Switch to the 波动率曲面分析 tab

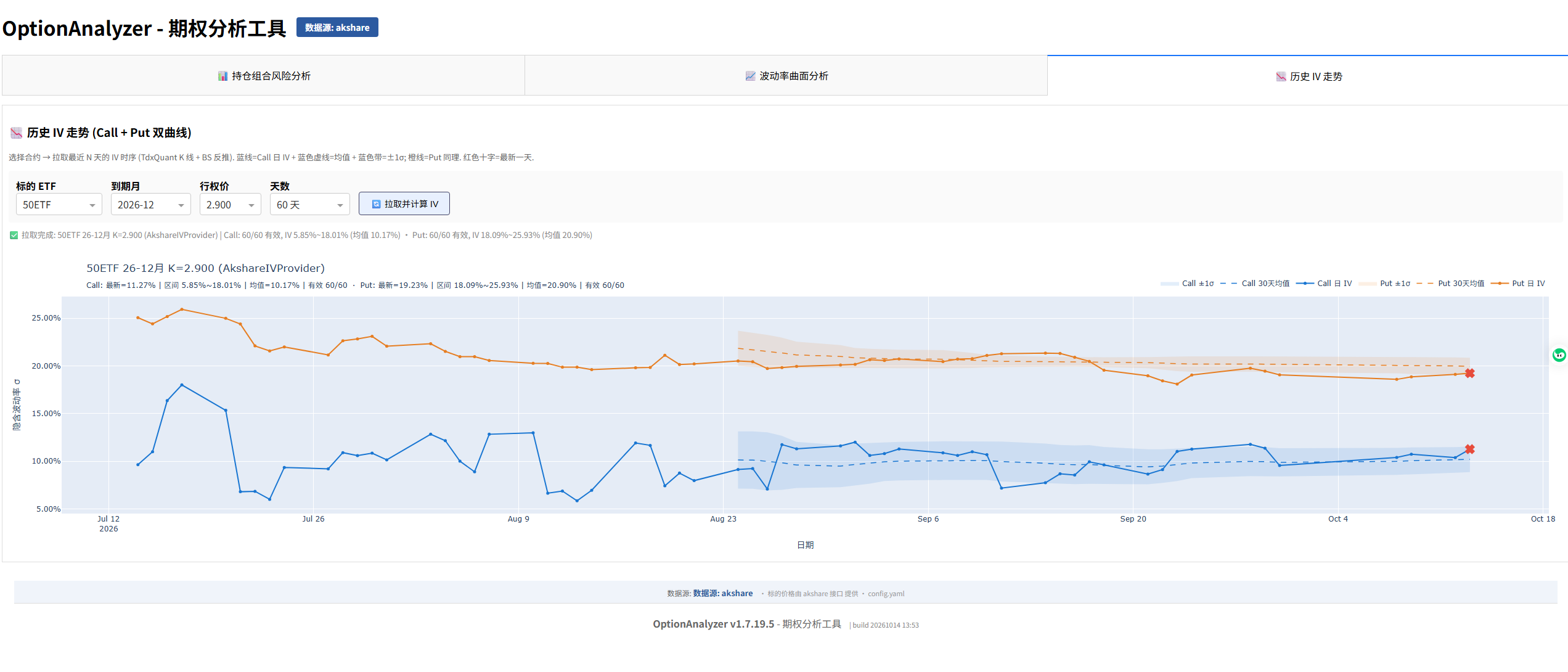pyautogui.click(x=786, y=76)
